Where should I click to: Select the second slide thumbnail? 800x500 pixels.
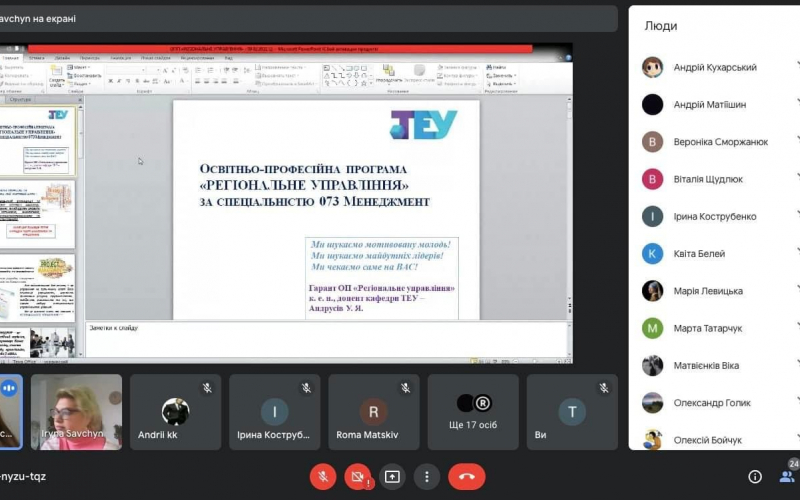pos(37,214)
